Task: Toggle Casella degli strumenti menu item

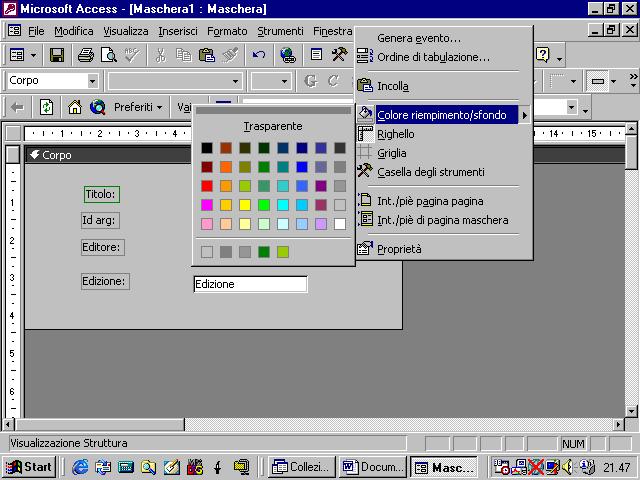Action: (444, 172)
